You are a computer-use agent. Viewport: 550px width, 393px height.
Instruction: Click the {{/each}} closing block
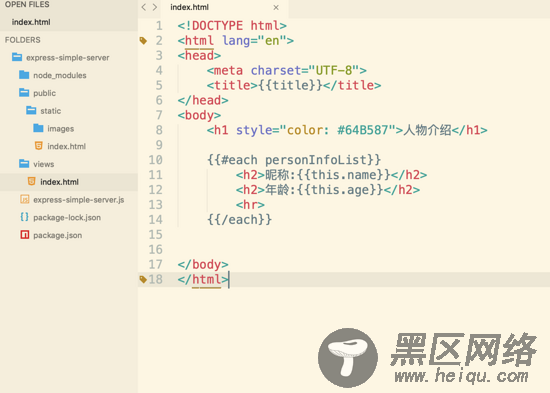point(239,220)
